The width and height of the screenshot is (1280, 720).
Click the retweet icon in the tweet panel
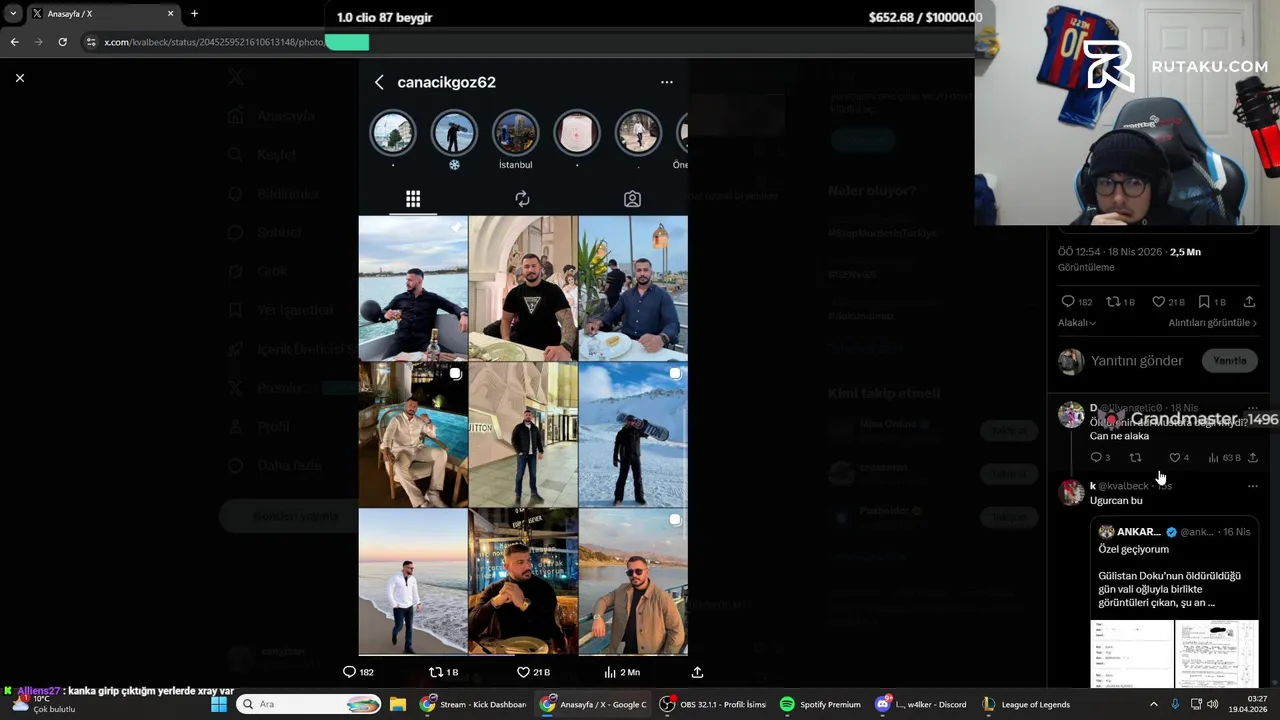click(x=1112, y=301)
